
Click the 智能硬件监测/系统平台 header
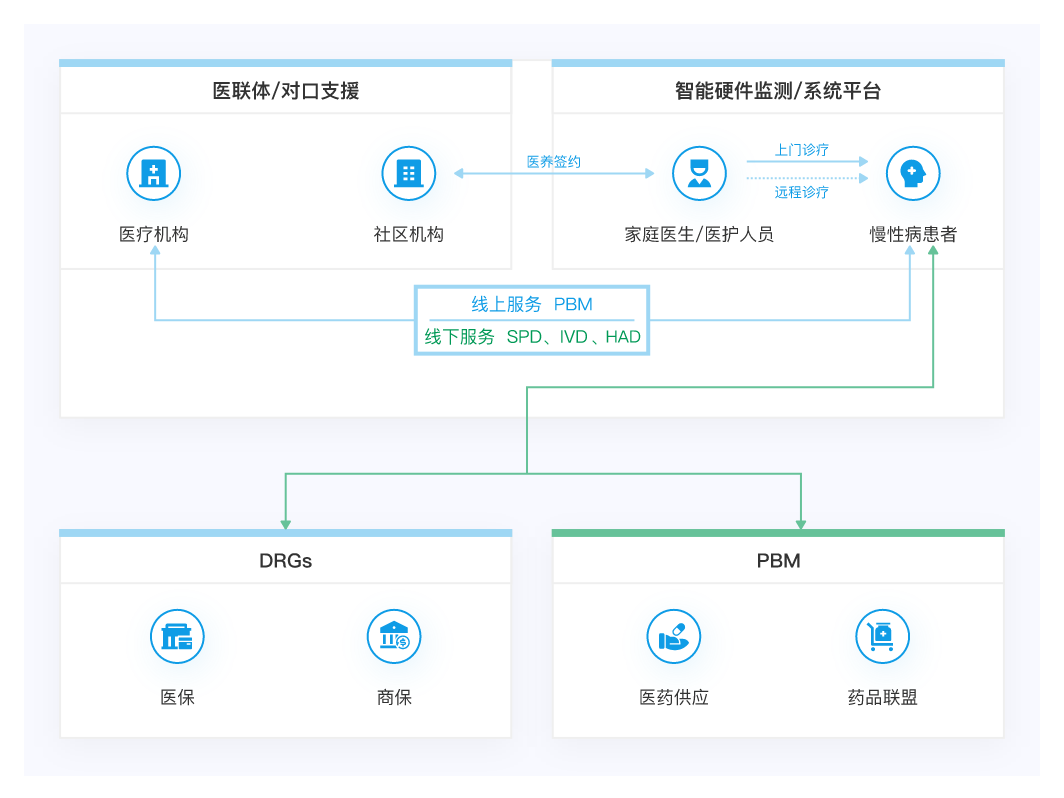[x=778, y=90]
